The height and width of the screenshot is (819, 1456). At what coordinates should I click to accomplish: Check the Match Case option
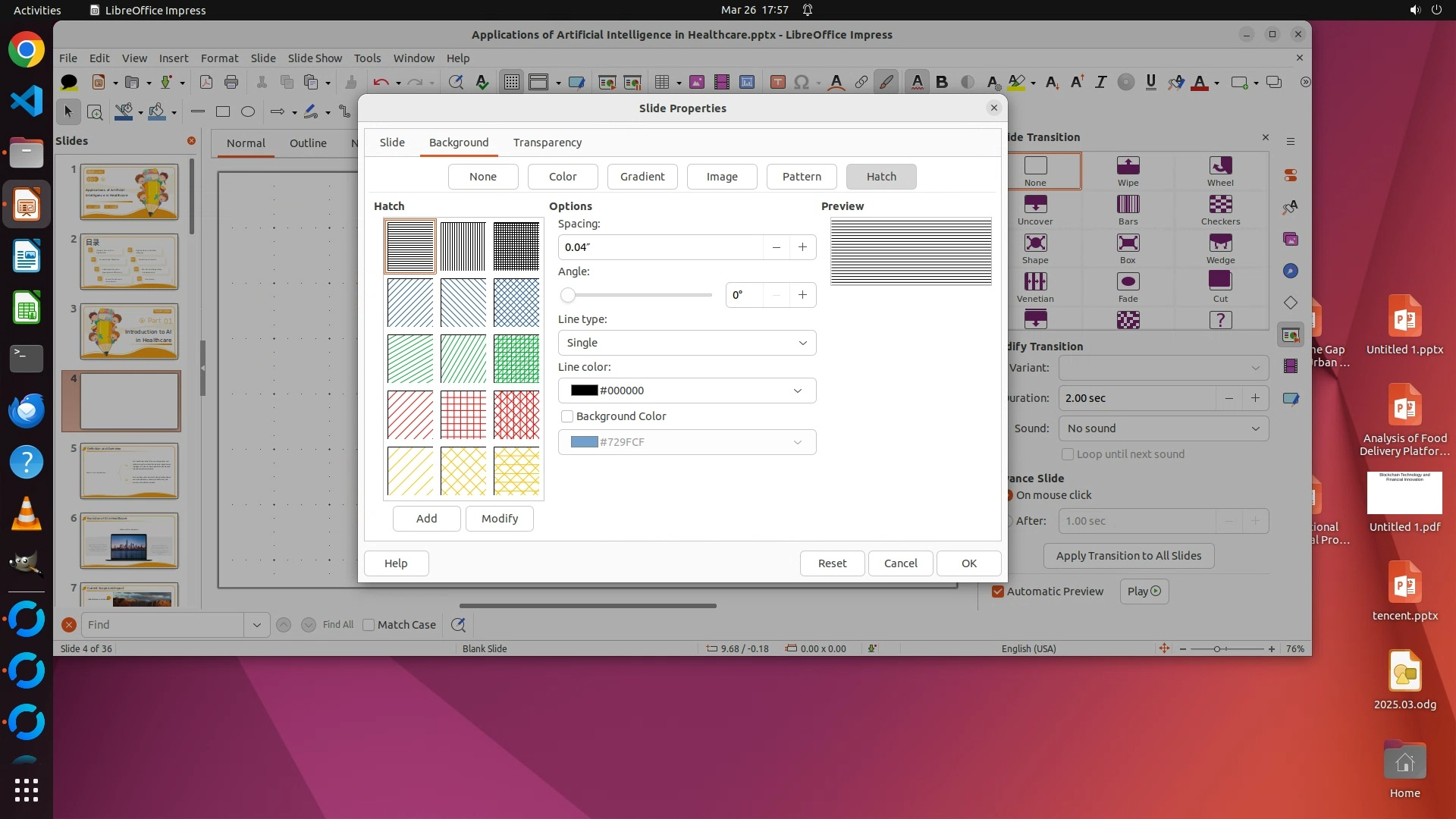[369, 625]
